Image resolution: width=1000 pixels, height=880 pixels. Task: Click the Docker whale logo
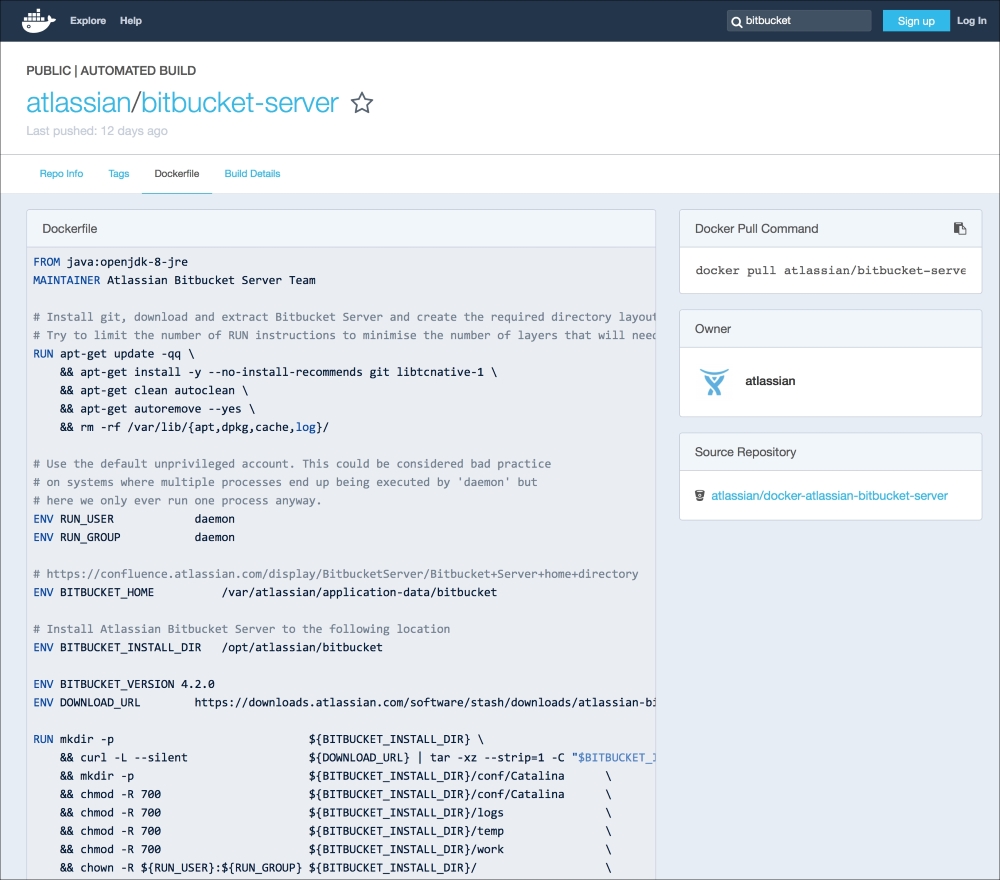39,21
